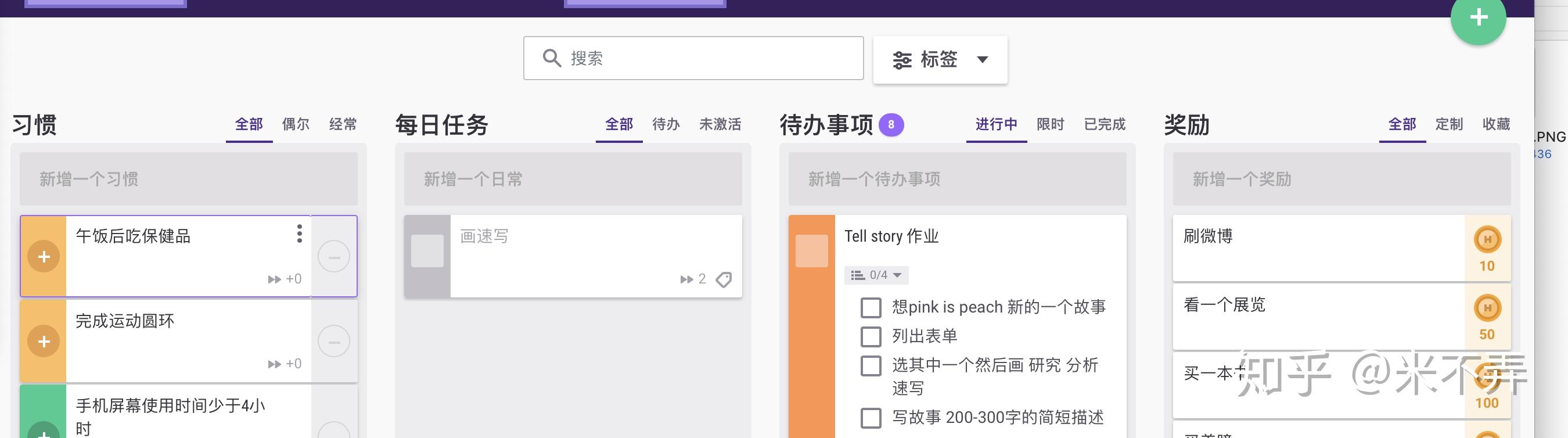Tick the 选其中一个然后画 研究 分析 速写 item
1568x438 pixels.
[x=871, y=365]
